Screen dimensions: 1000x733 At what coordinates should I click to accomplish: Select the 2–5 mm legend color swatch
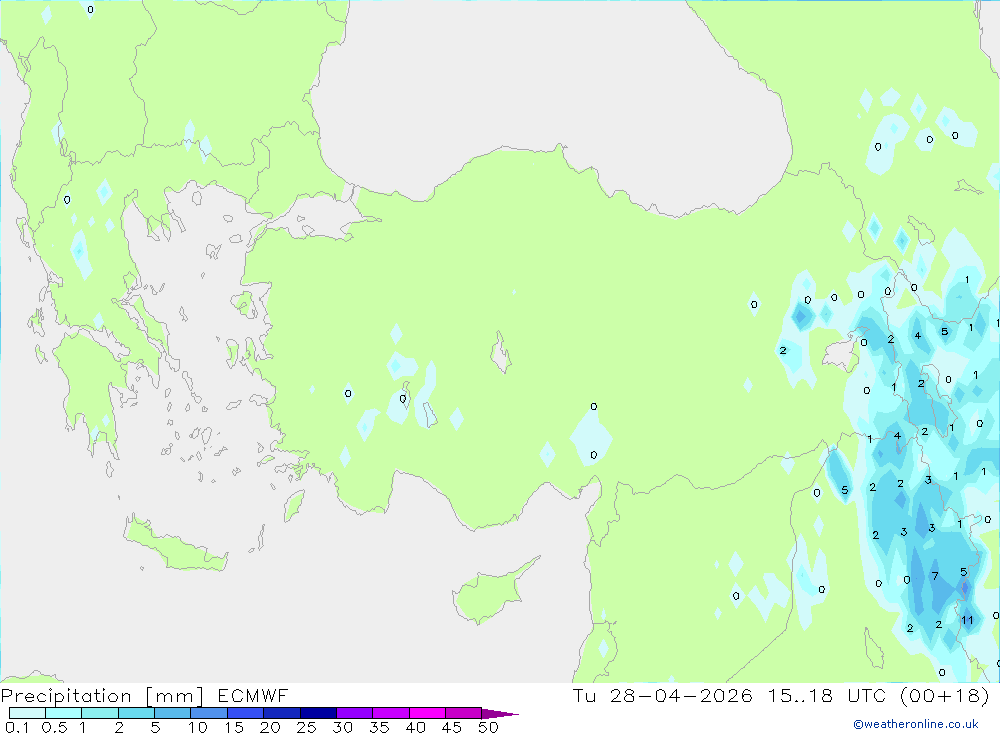(x=136, y=713)
